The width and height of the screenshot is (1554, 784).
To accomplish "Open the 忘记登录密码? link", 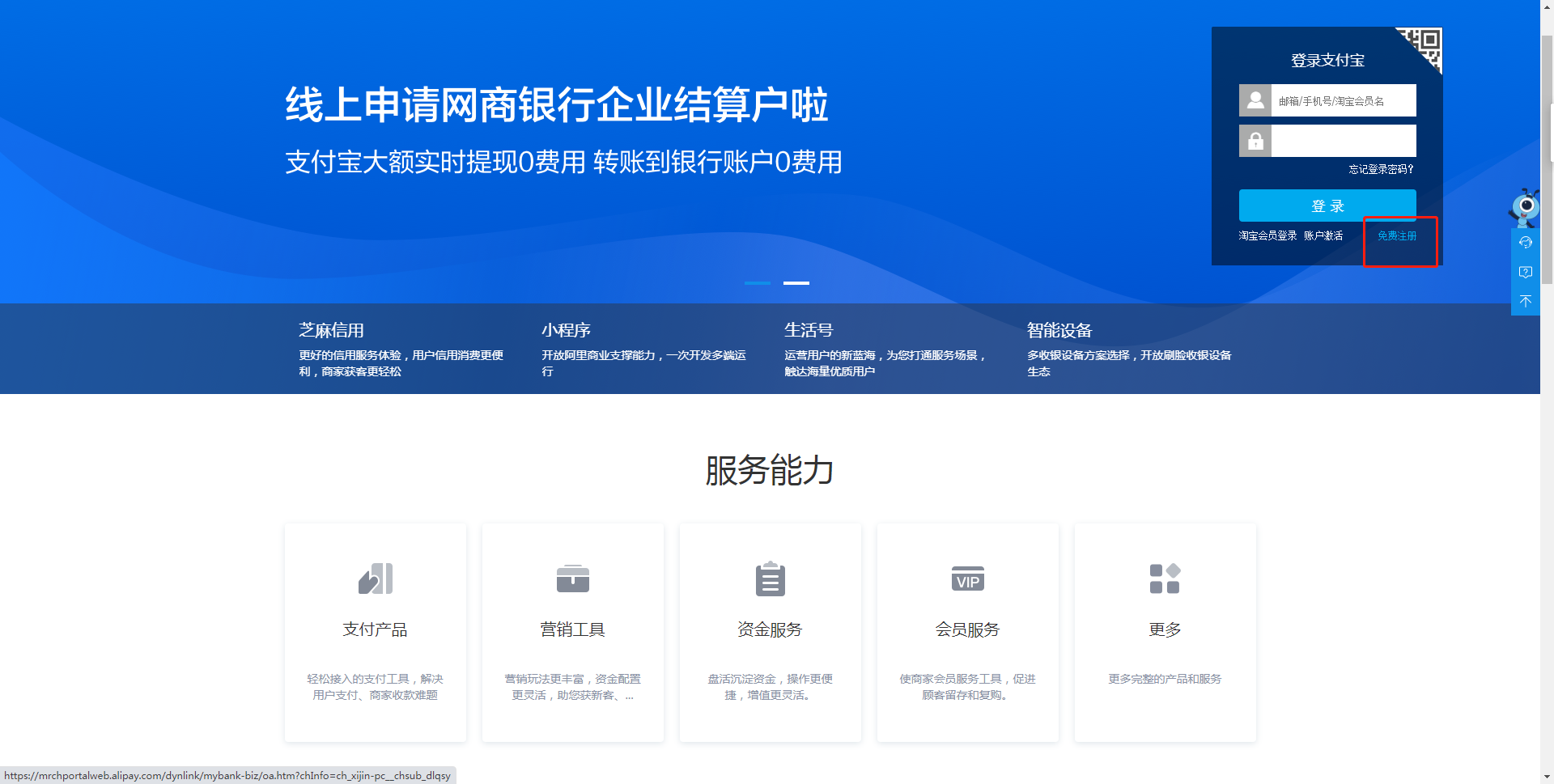I will (x=1381, y=169).
